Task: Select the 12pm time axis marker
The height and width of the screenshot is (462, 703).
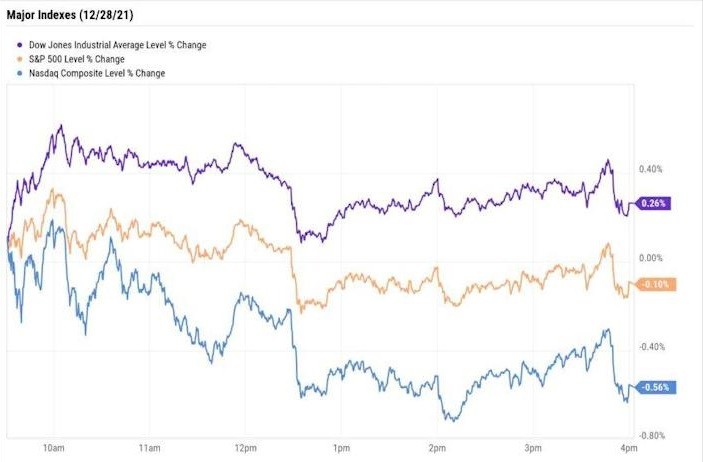Action: (245, 447)
